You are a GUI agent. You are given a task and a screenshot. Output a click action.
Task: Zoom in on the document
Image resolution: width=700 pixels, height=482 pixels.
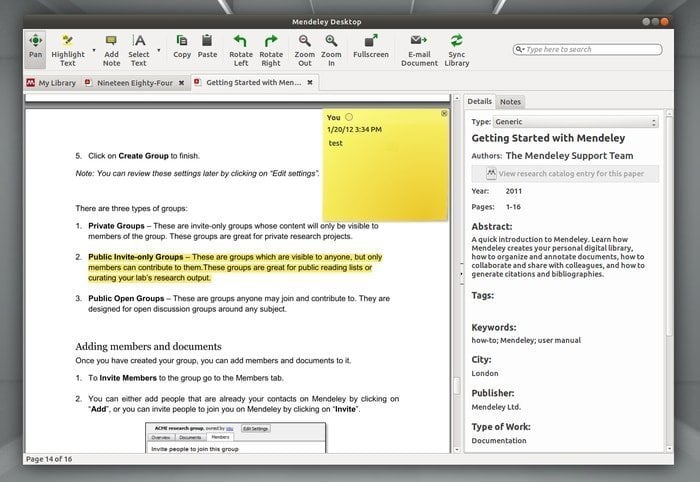click(x=331, y=50)
